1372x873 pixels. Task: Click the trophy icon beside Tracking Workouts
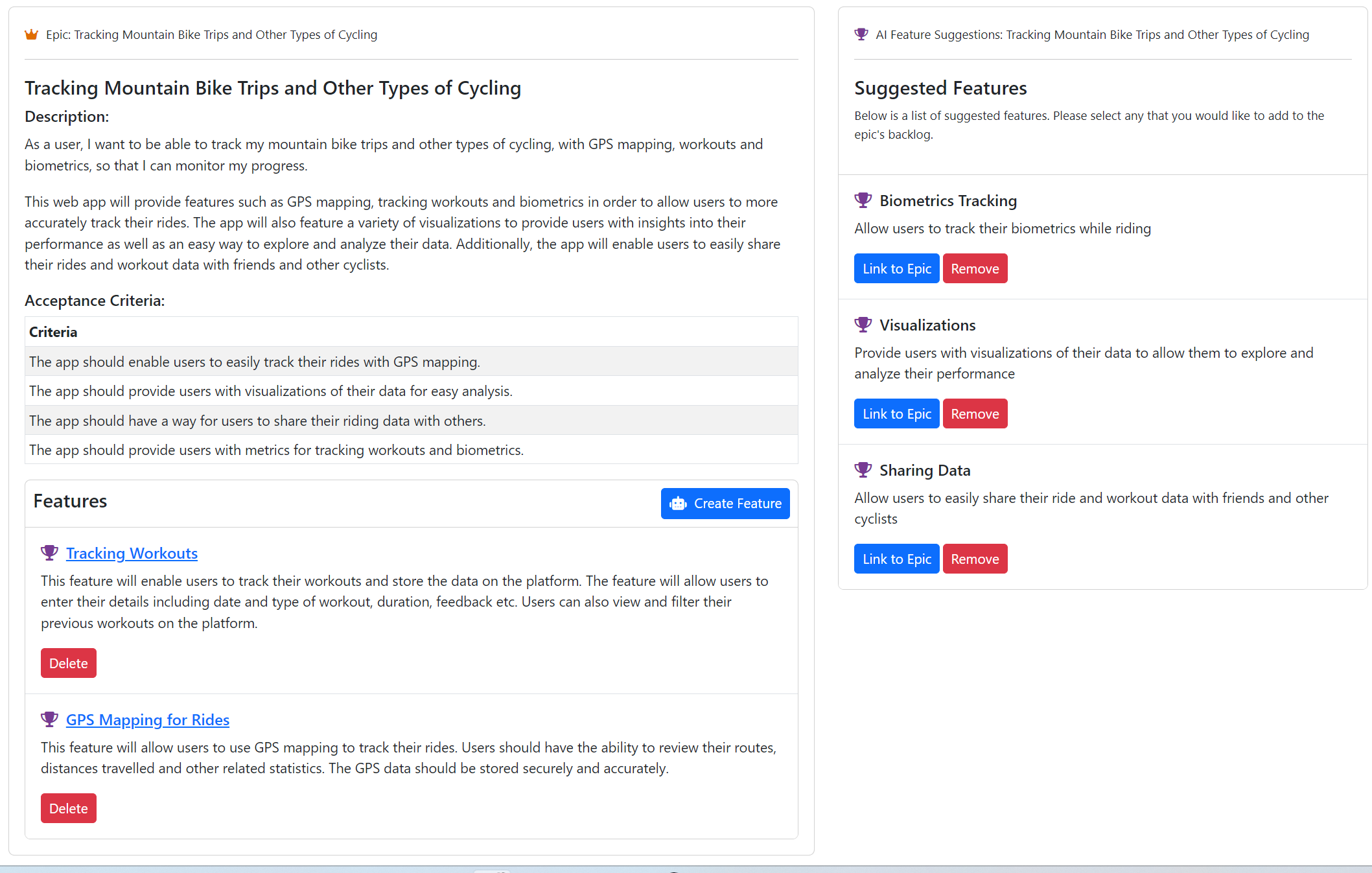pyautogui.click(x=49, y=553)
